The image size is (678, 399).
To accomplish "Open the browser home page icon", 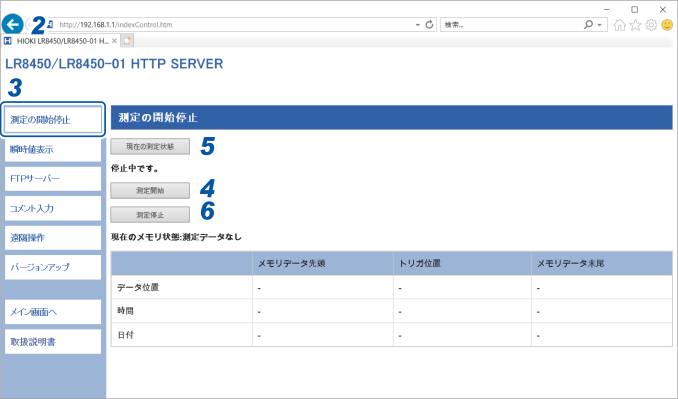I will [619, 25].
